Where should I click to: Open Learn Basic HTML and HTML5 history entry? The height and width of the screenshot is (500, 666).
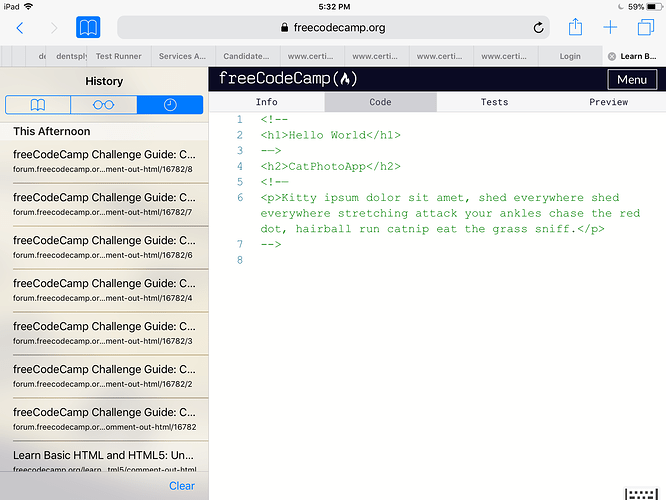(104, 457)
